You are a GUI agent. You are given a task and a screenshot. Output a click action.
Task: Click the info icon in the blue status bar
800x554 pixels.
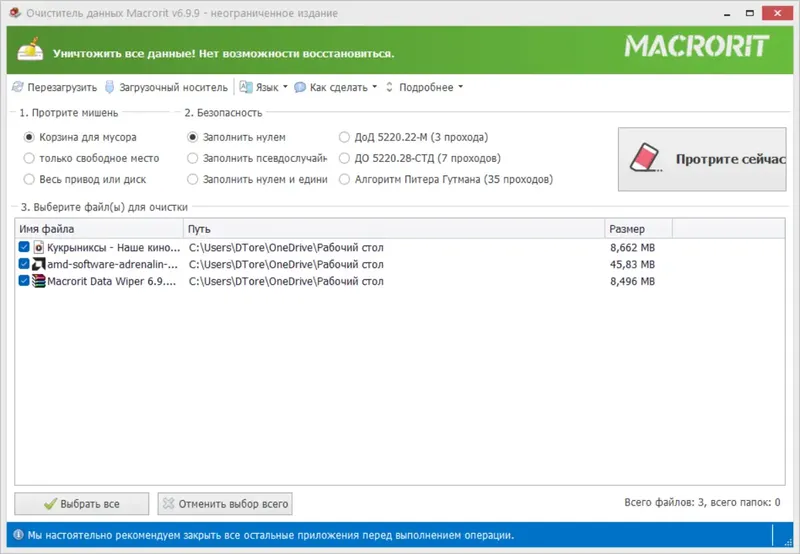(18, 535)
